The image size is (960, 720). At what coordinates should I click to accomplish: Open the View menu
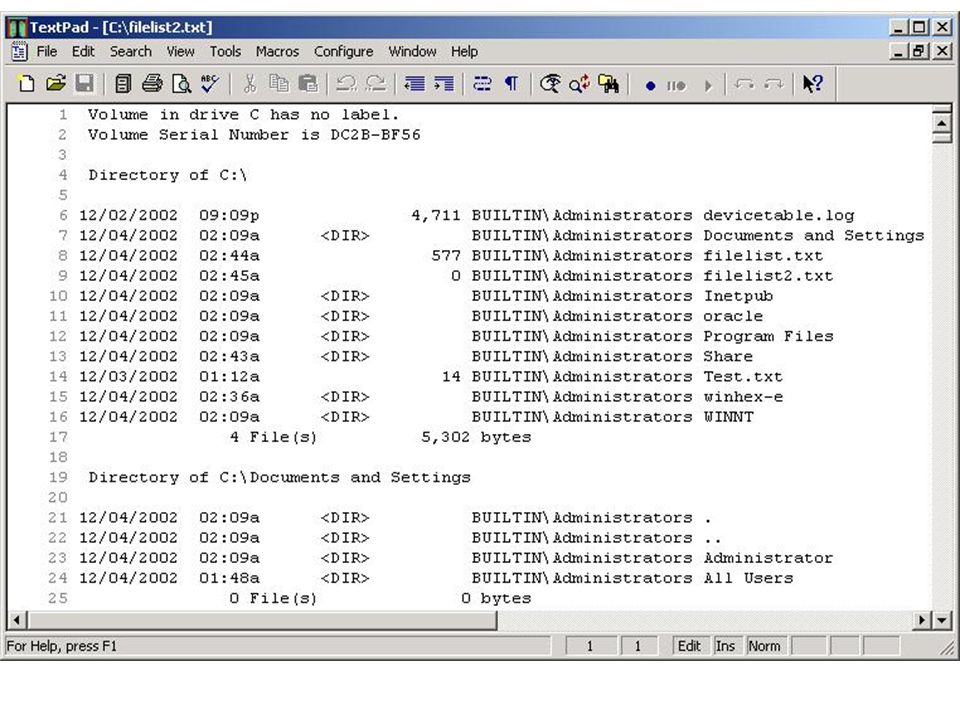tap(180, 51)
